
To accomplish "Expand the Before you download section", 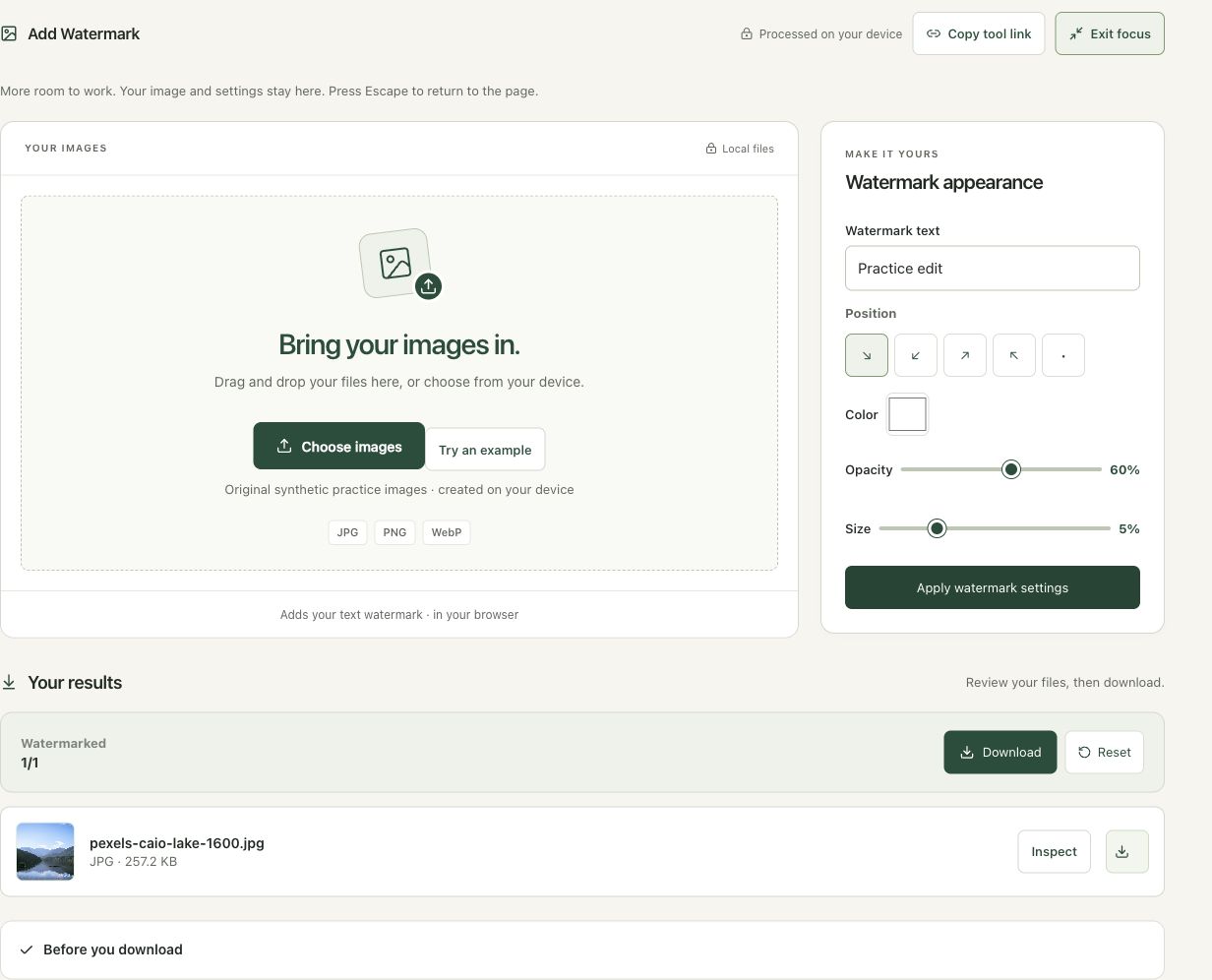I will click(581, 949).
